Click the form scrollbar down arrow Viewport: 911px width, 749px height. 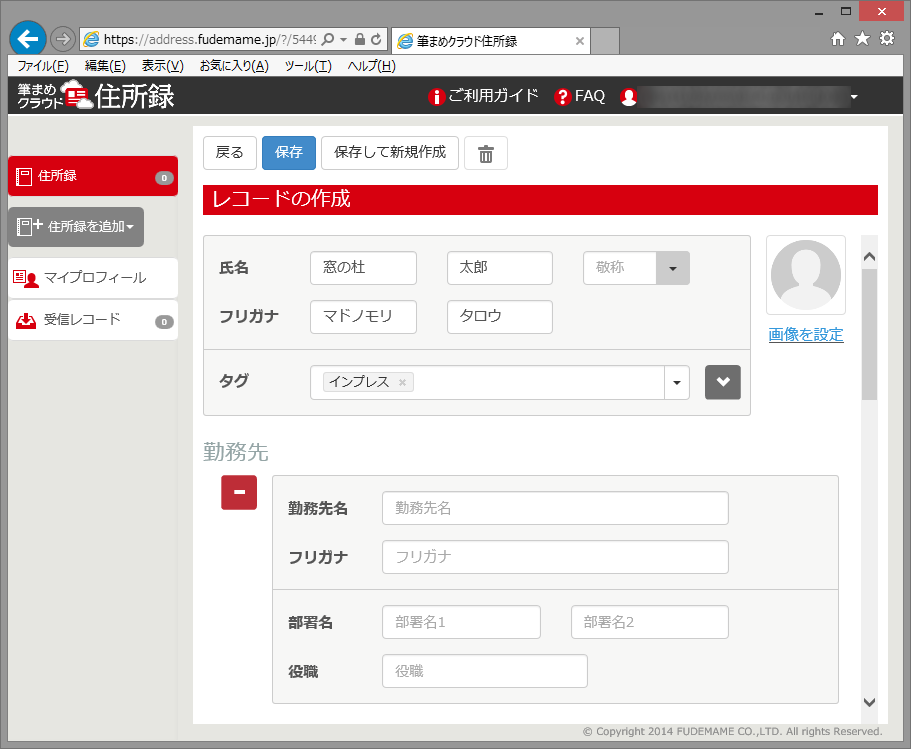pos(869,702)
